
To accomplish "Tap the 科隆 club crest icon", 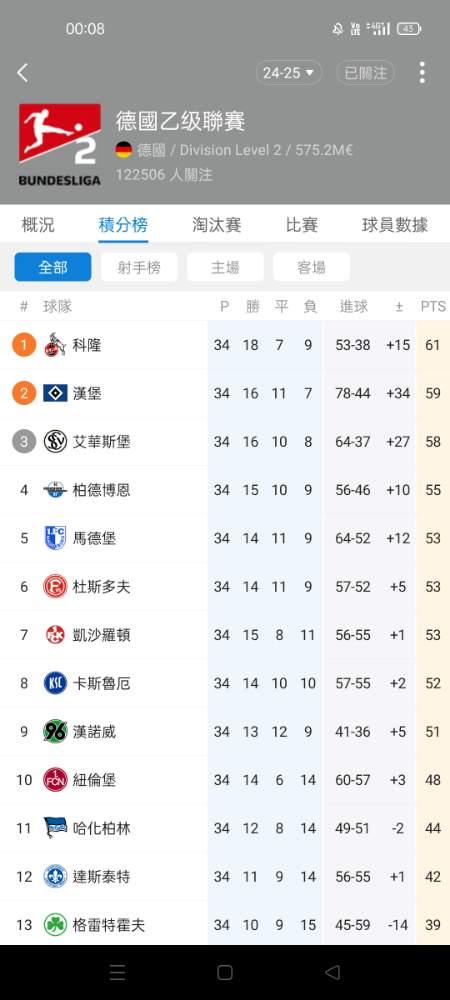I will pyautogui.click(x=55, y=346).
